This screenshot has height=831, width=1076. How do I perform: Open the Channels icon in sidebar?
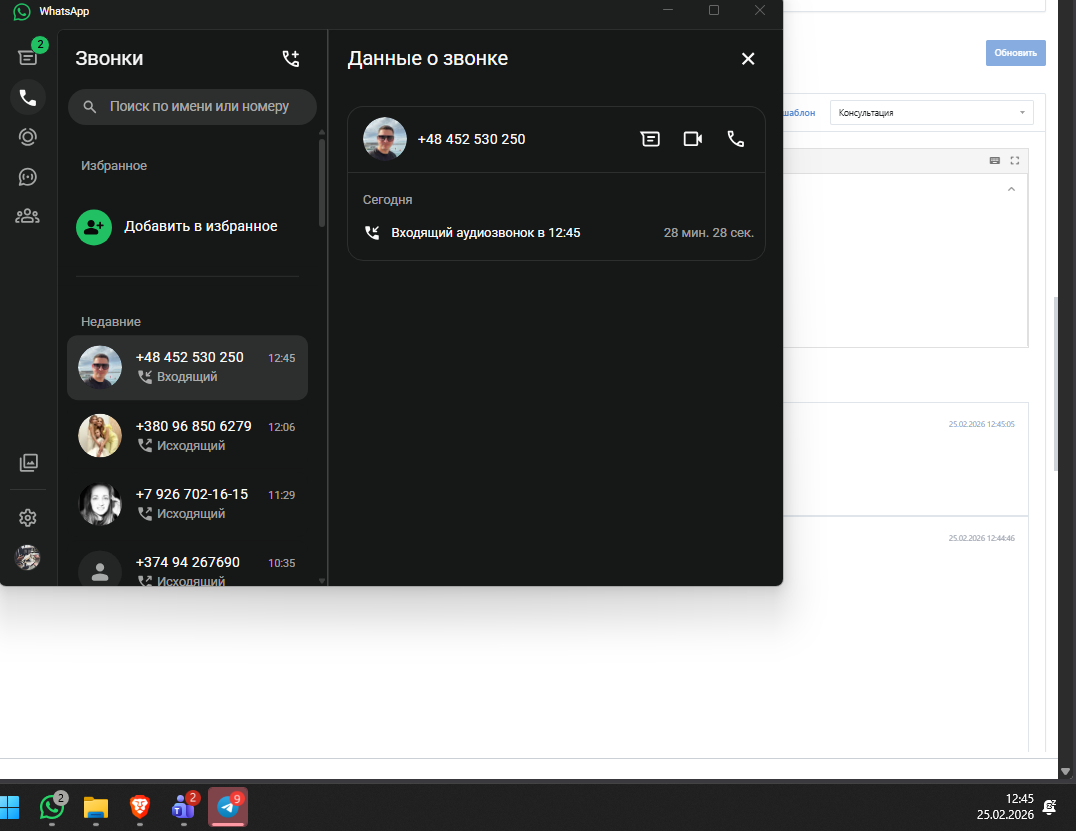[x=27, y=177]
